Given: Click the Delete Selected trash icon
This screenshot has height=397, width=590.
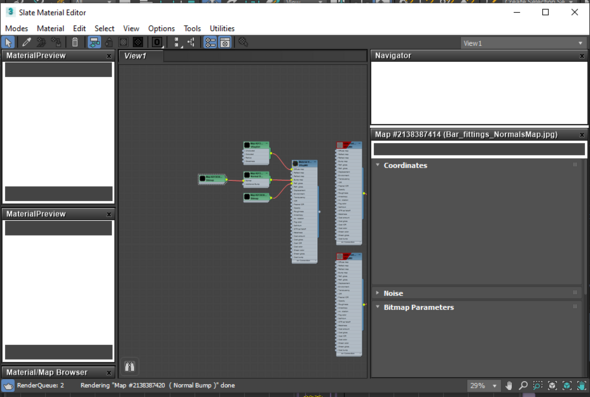Looking at the screenshot, I should 75,42.
